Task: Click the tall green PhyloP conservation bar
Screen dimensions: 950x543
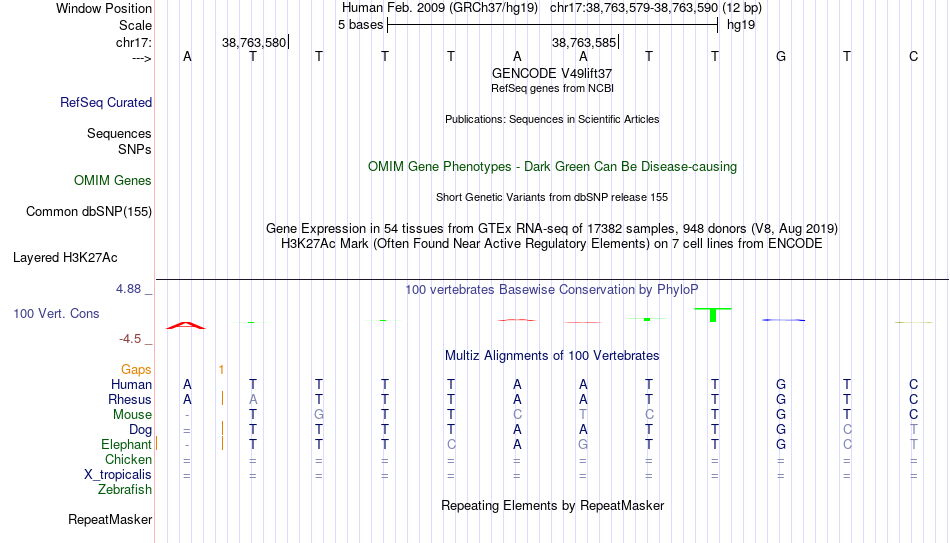Action: 713,315
